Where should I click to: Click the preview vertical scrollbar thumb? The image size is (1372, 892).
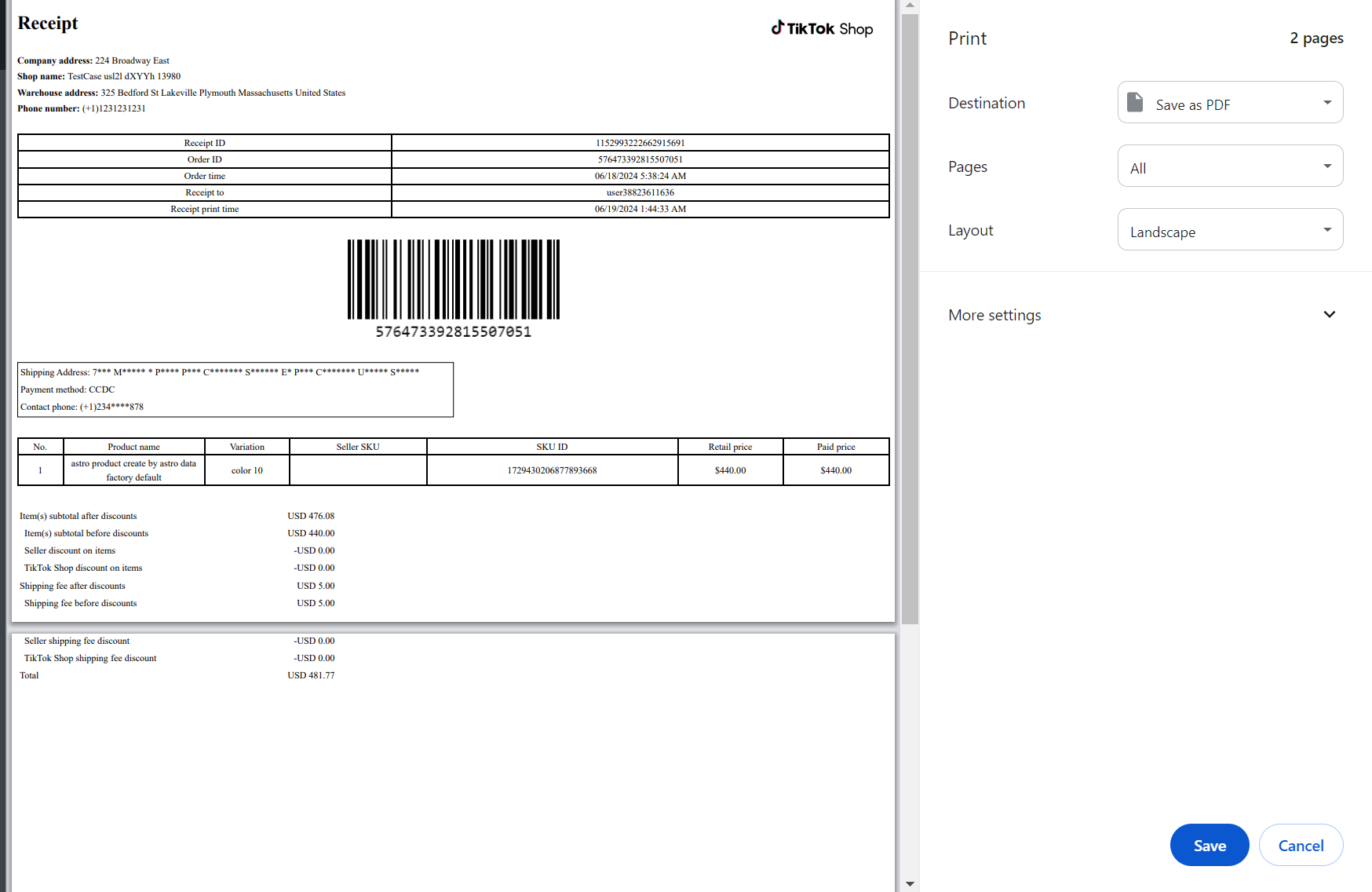pos(910,314)
